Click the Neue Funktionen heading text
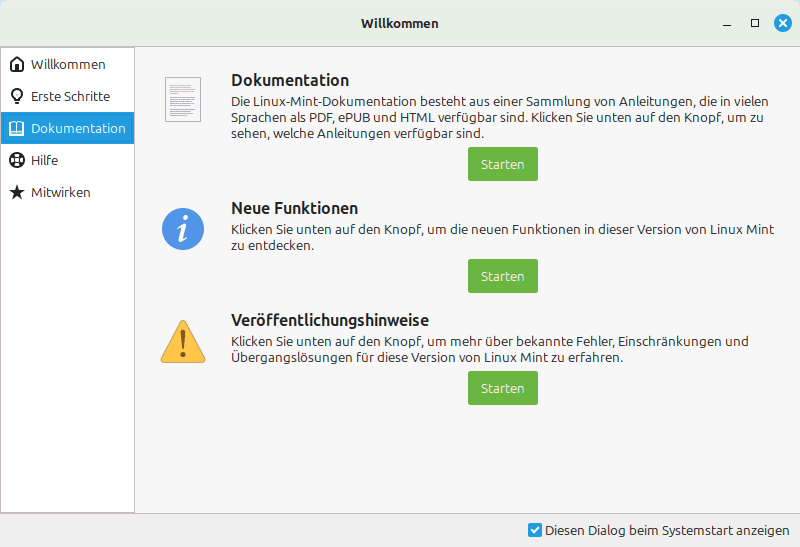800x547 pixels. (x=294, y=208)
